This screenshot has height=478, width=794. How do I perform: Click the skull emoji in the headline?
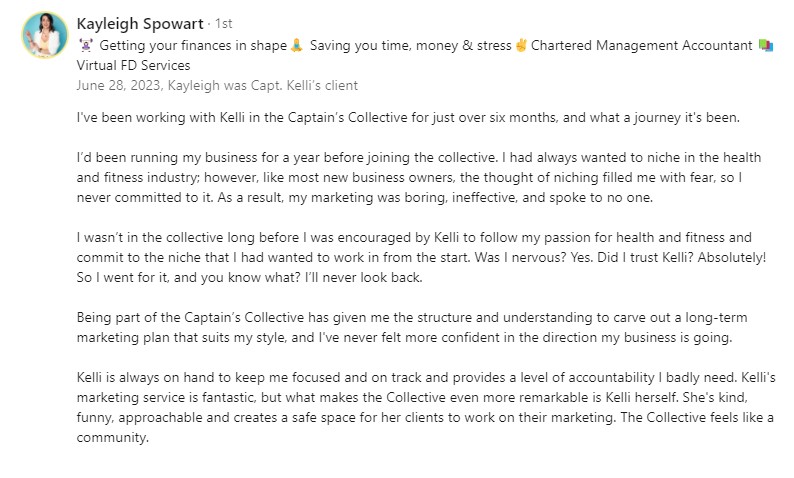click(x=84, y=45)
